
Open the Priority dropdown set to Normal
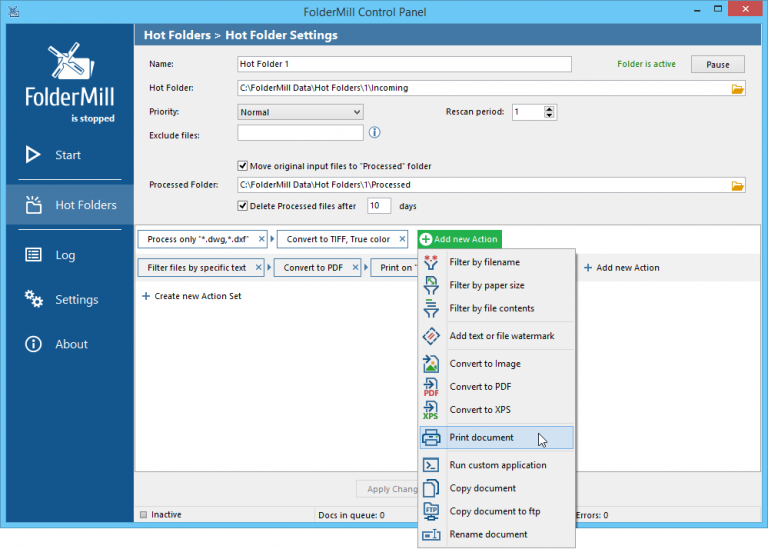(300, 112)
